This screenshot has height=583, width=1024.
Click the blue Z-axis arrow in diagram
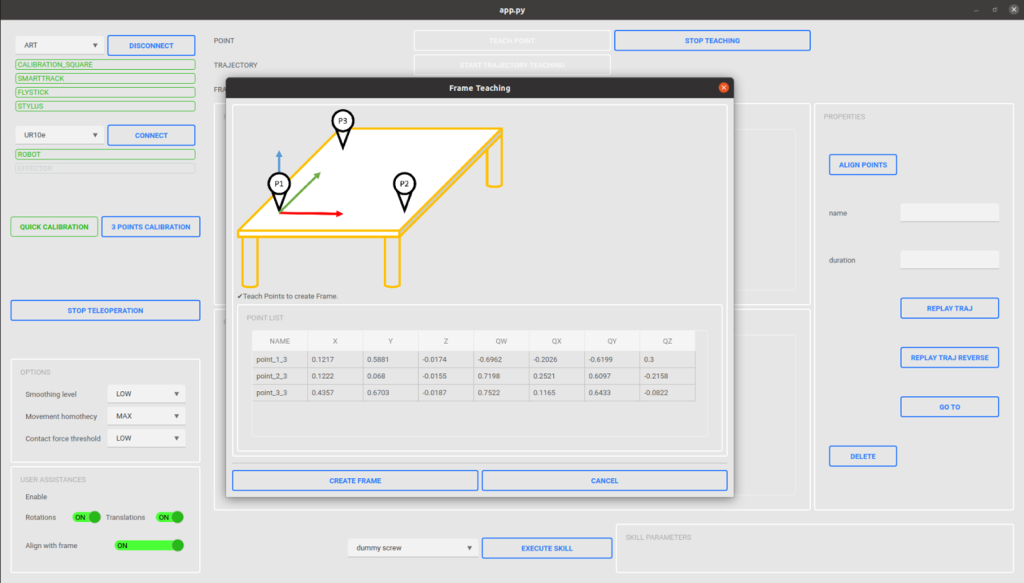pos(279,161)
